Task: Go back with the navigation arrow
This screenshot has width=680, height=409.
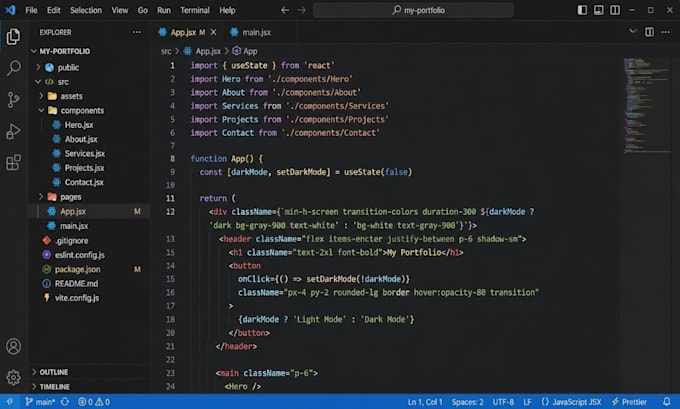Action: point(284,10)
